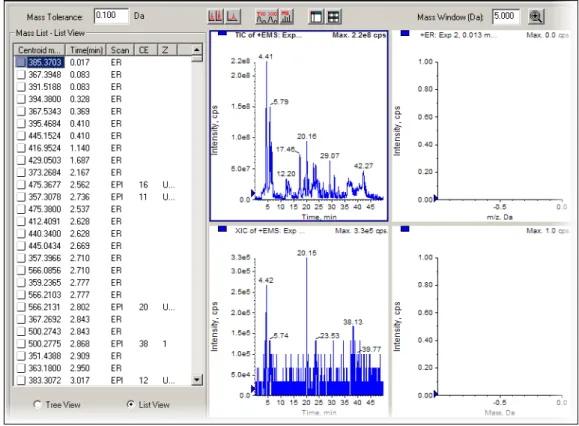
Task: Click time value 2.562 in mass list
Action: tap(80, 185)
